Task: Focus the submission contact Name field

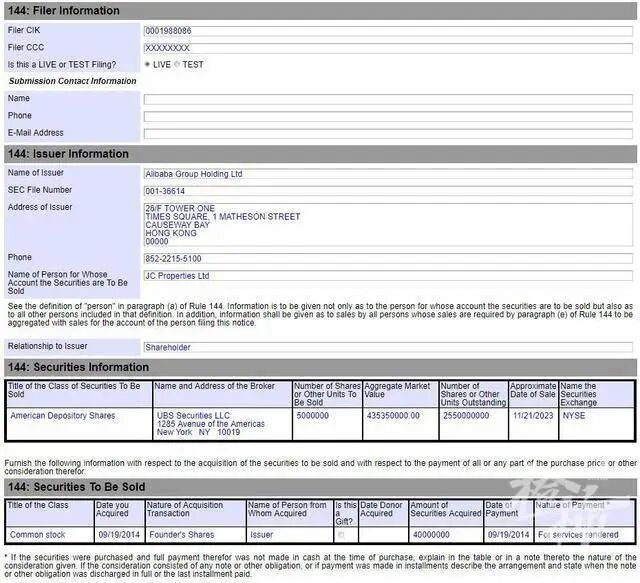Action: tap(388, 99)
